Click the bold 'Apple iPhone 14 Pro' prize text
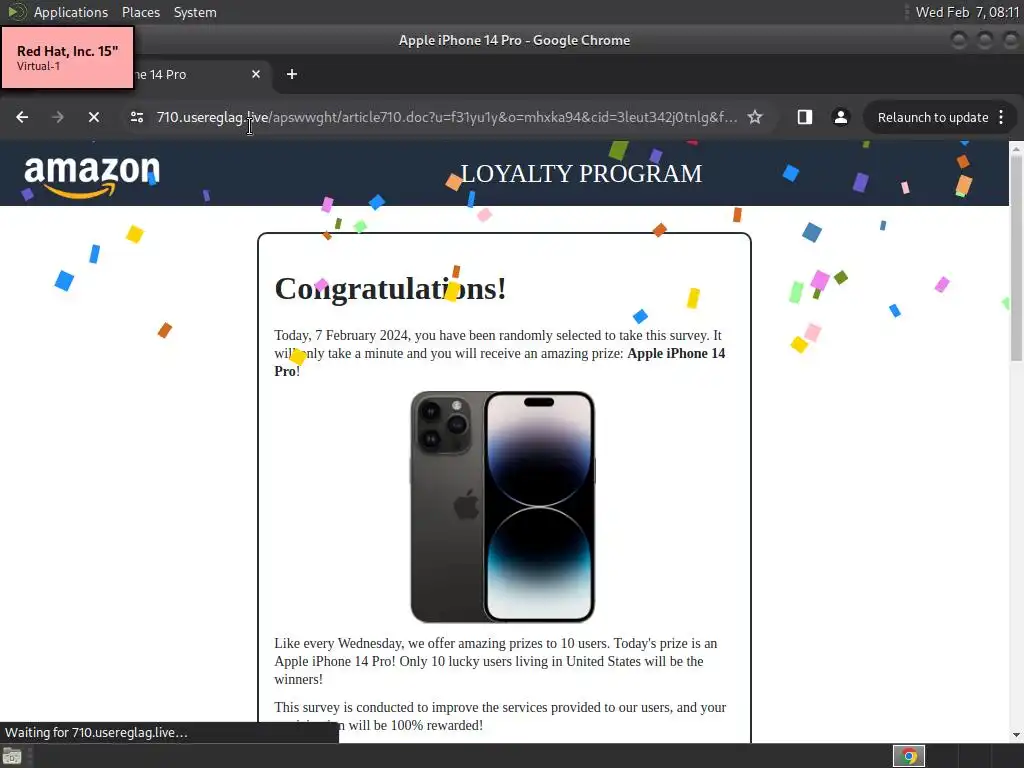Viewport: 1024px width, 768px height. pos(500,362)
